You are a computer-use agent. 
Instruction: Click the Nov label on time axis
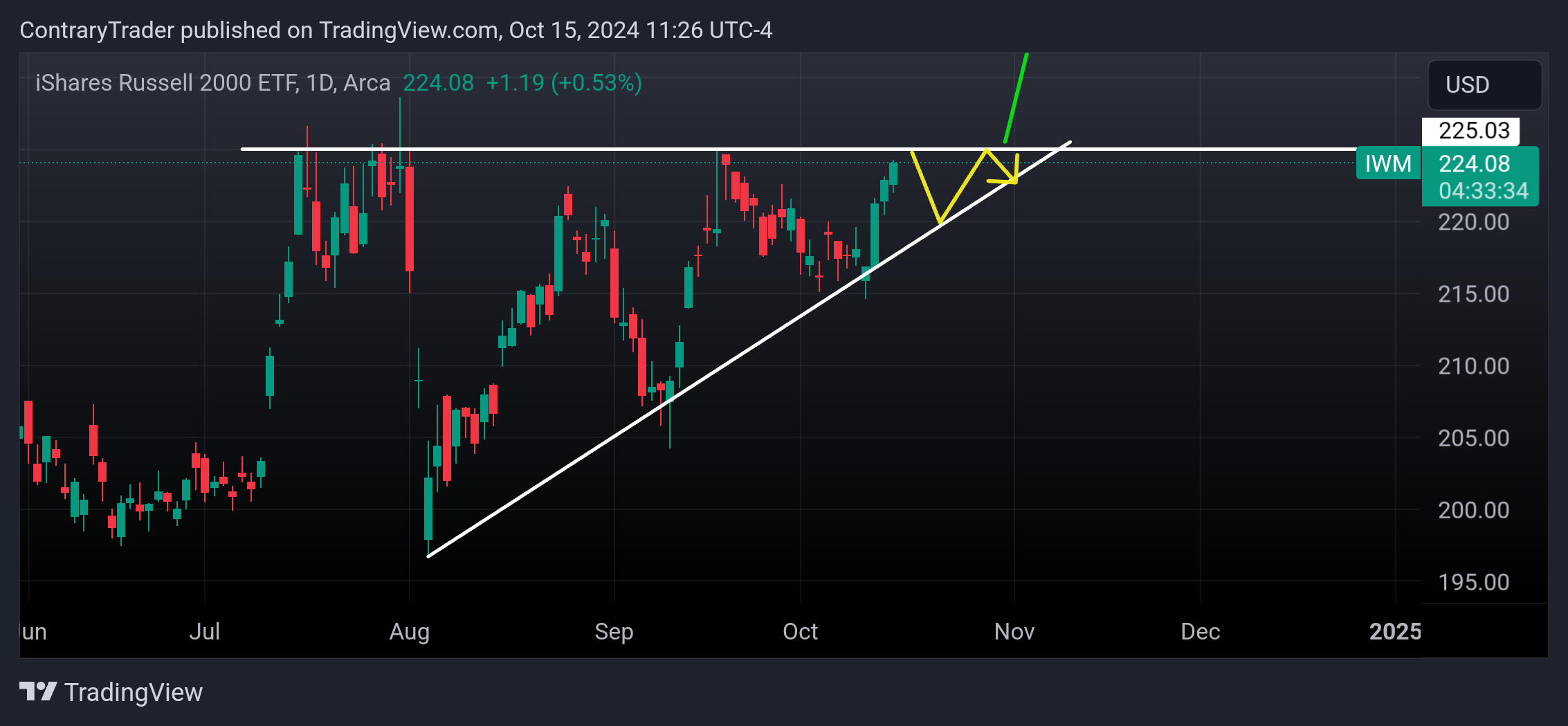pyautogui.click(x=1014, y=631)
